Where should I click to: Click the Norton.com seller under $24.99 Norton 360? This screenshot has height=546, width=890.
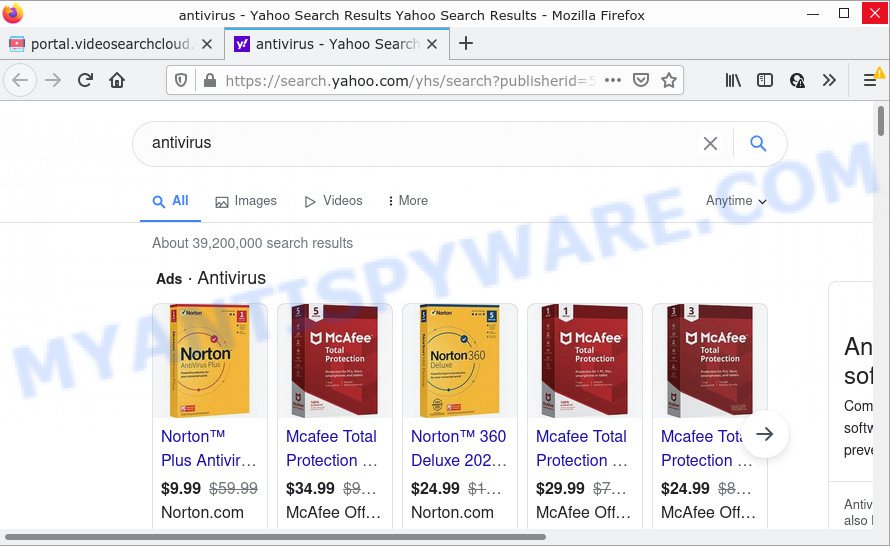coord(452,513)
